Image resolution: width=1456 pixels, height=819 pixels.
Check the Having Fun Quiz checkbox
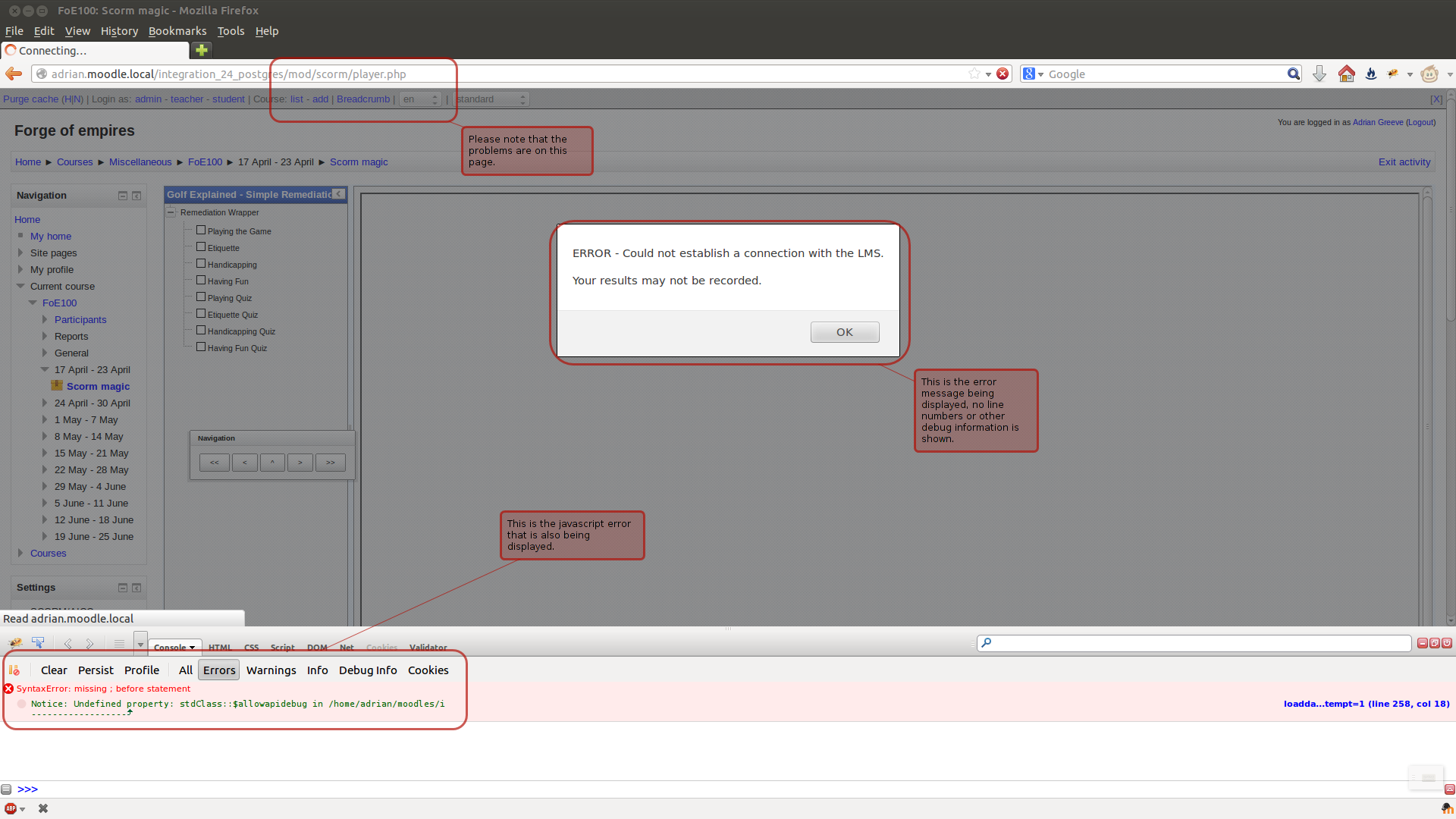tap(201, 347)
